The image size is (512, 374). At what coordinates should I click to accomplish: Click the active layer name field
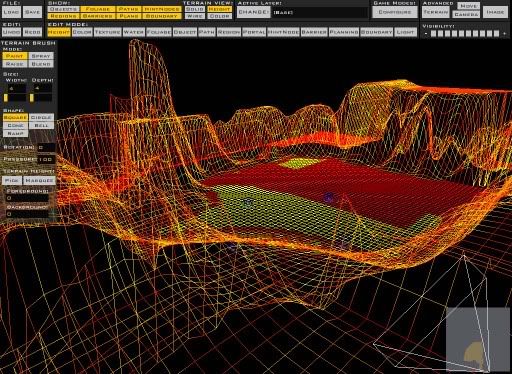pyautogui.click(x=319, y=13)
